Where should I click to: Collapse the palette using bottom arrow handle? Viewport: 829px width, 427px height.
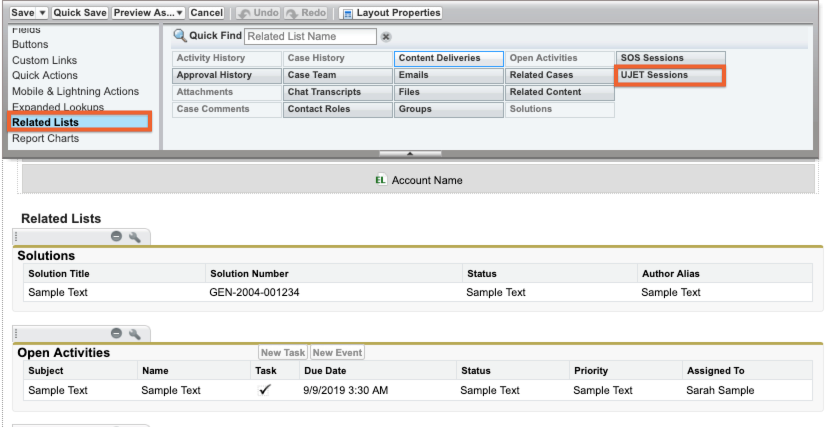point(409,154)
